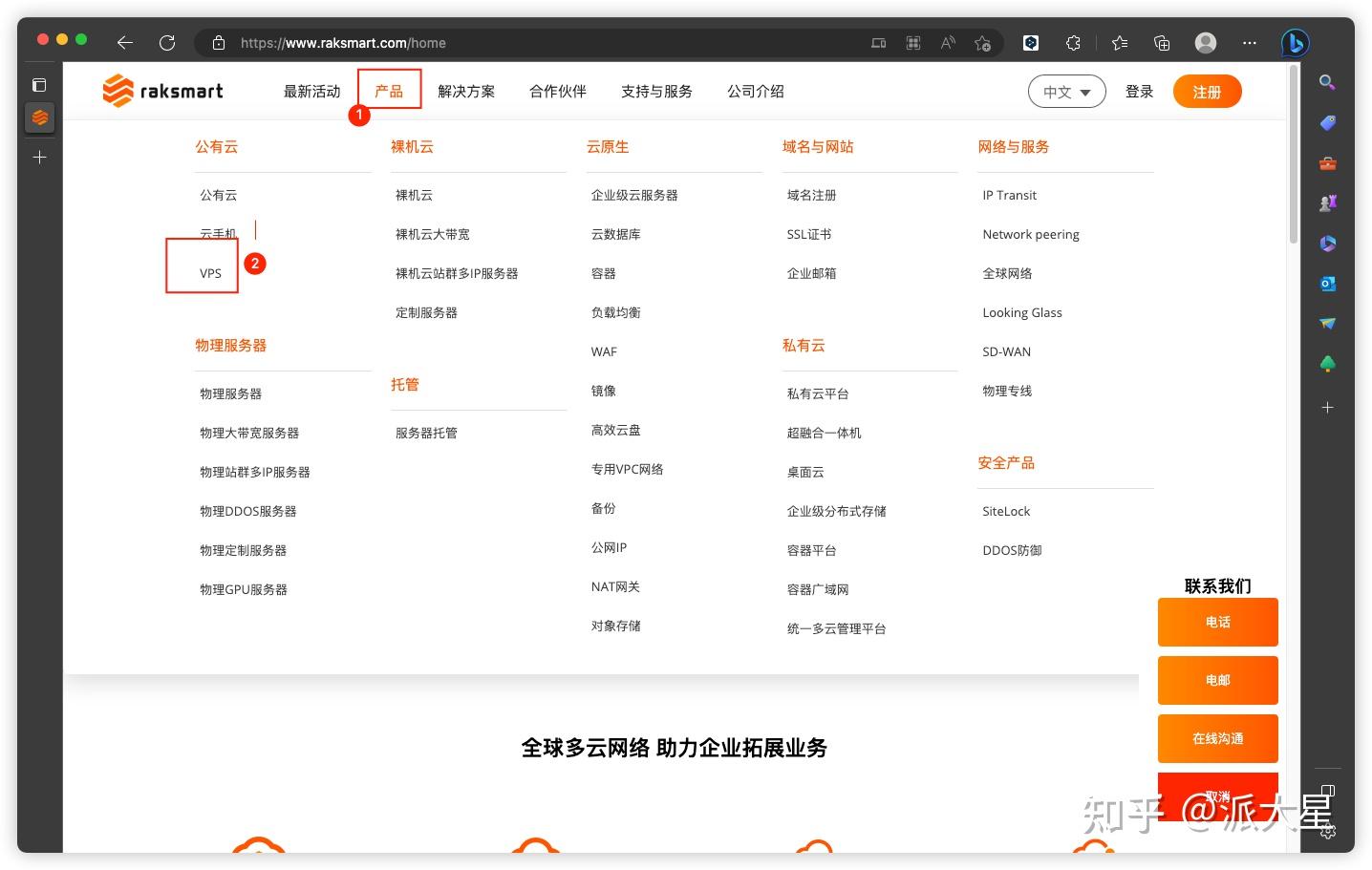Open the profile avatar menu
The width and height of the screenshot is (1372, 870).
tap(1206, 42)
